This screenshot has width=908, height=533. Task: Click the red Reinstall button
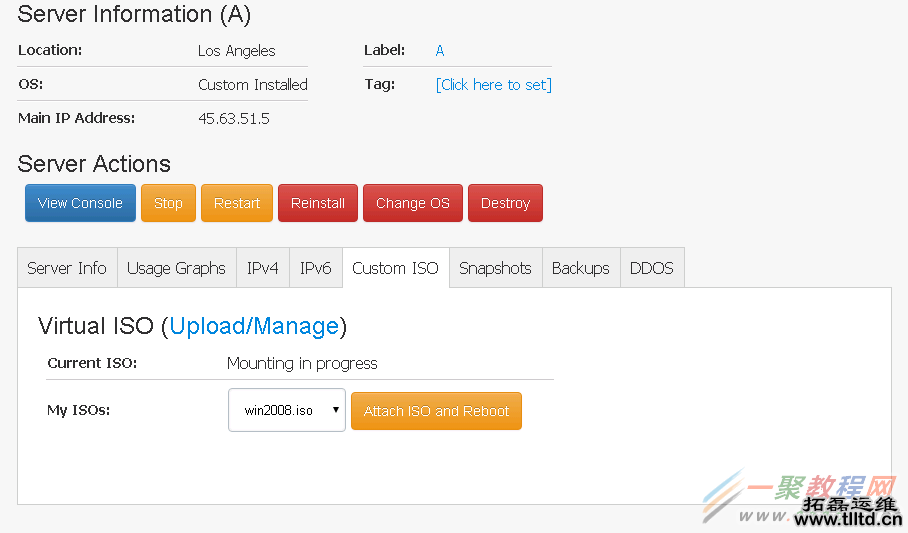[x=318, y=203]
